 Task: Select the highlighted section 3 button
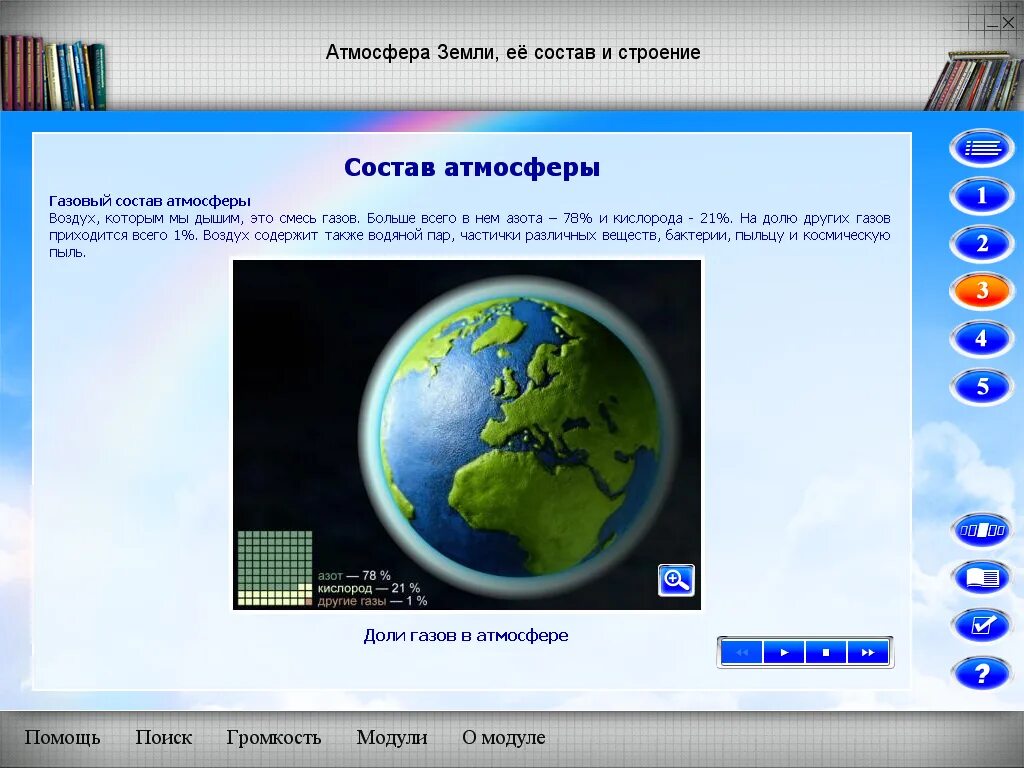[982, 291]
